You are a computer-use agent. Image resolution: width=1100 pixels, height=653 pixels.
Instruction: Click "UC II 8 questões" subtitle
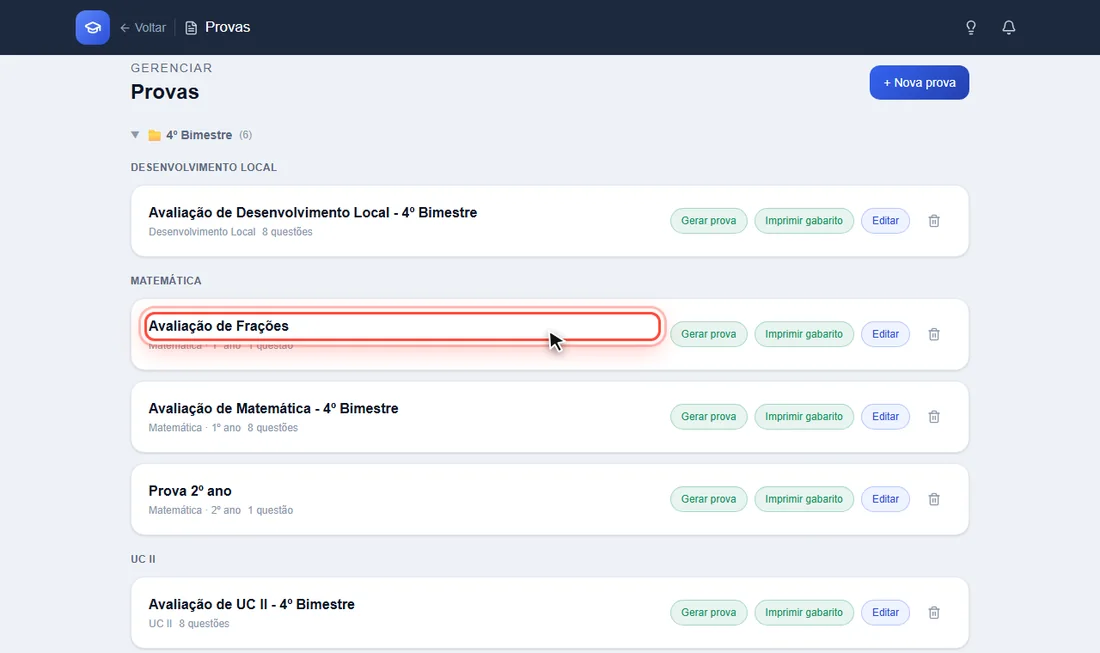[x=189, y=624]
